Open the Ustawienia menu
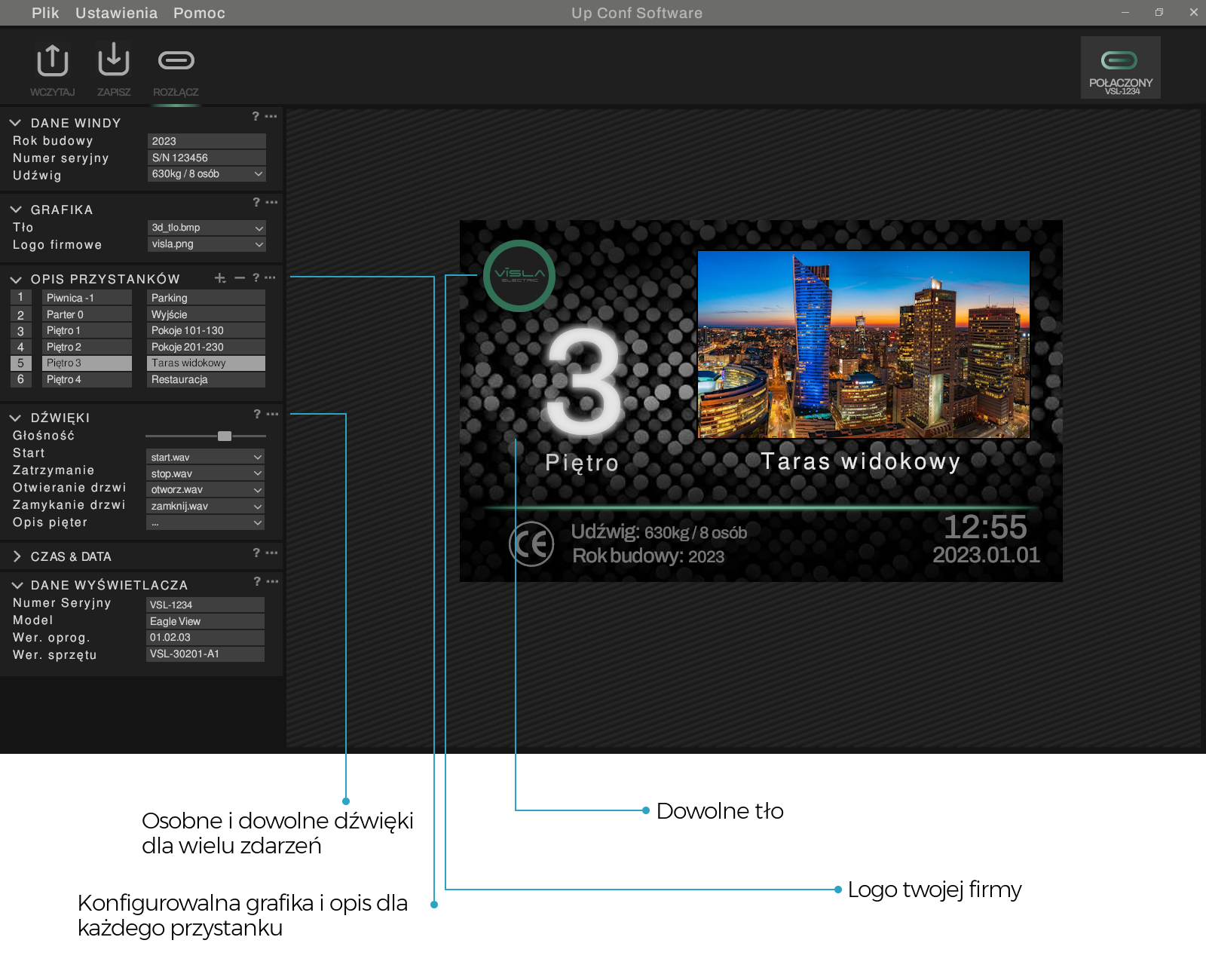Screen dimensions: 1206x980 (116, 13)
